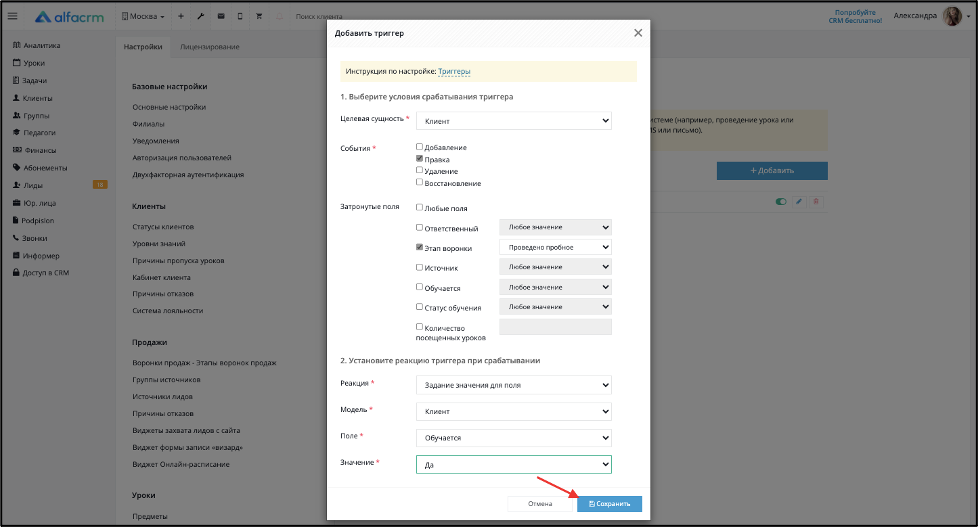Switch to the Настройки tab
The height and width of the screenshot is (529, 979).
coord(143,47)
